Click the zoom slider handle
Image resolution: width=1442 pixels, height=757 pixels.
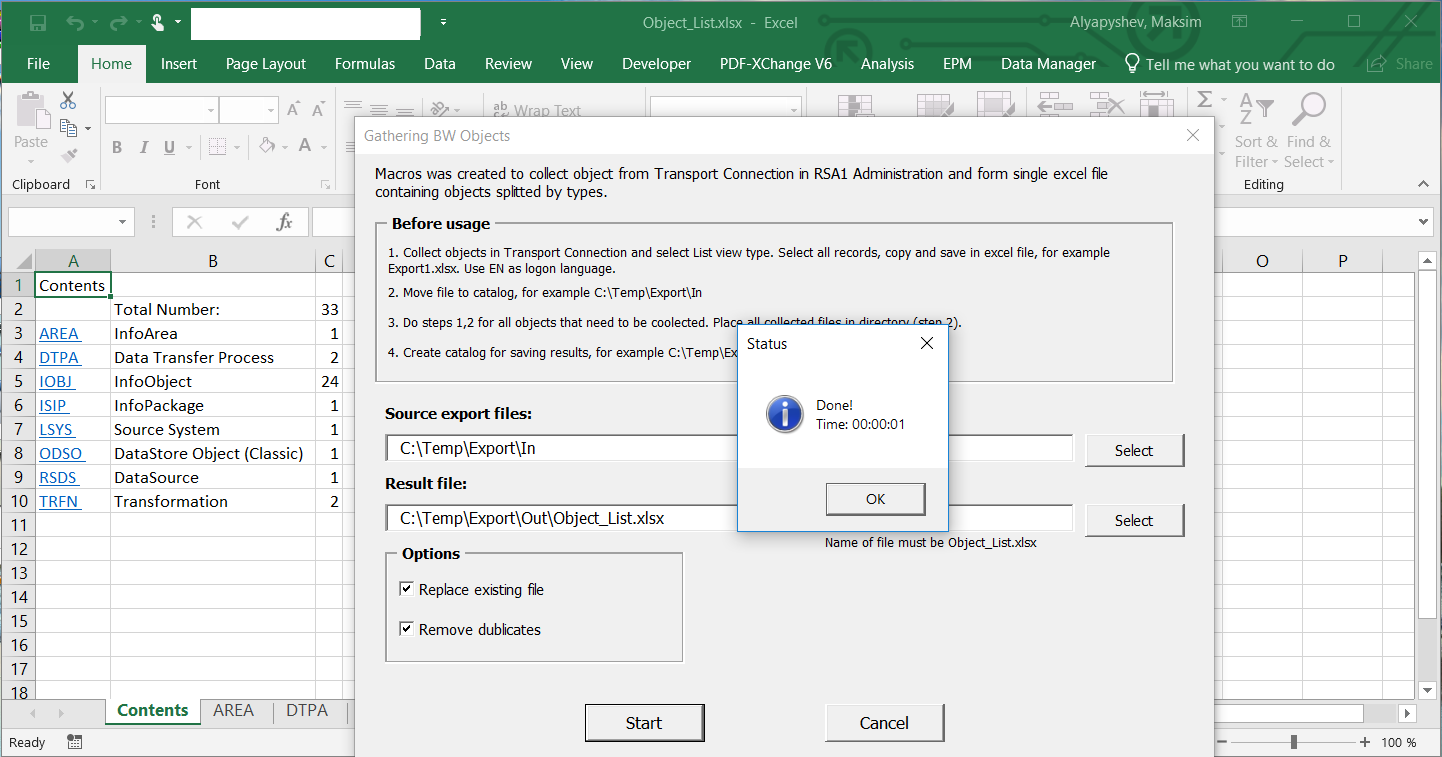(1294, 742)
